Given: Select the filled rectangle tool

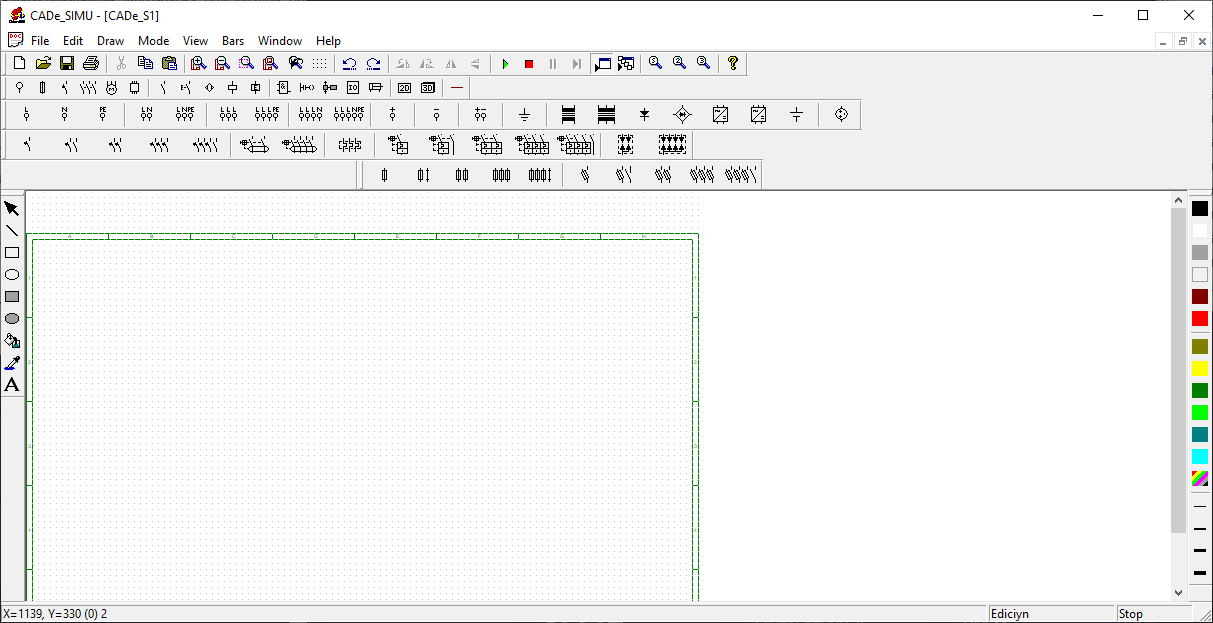Looking at the screenshot, I should (x=12, y=297).
